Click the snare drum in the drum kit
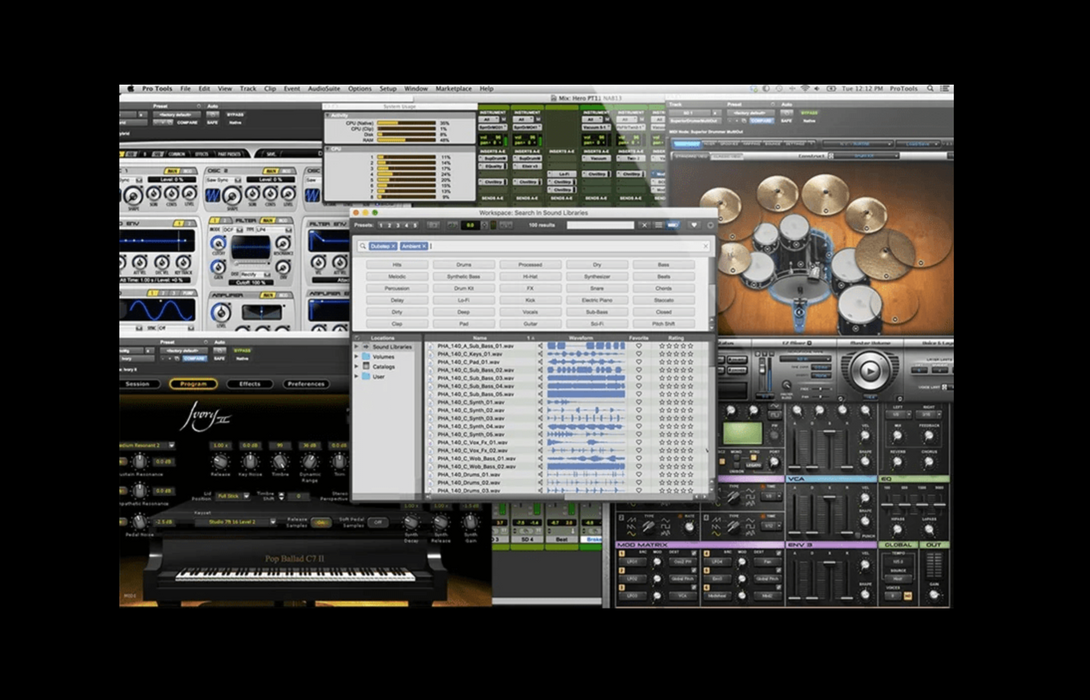Screen dimensions: 1090x700 (x=758, y=268)
